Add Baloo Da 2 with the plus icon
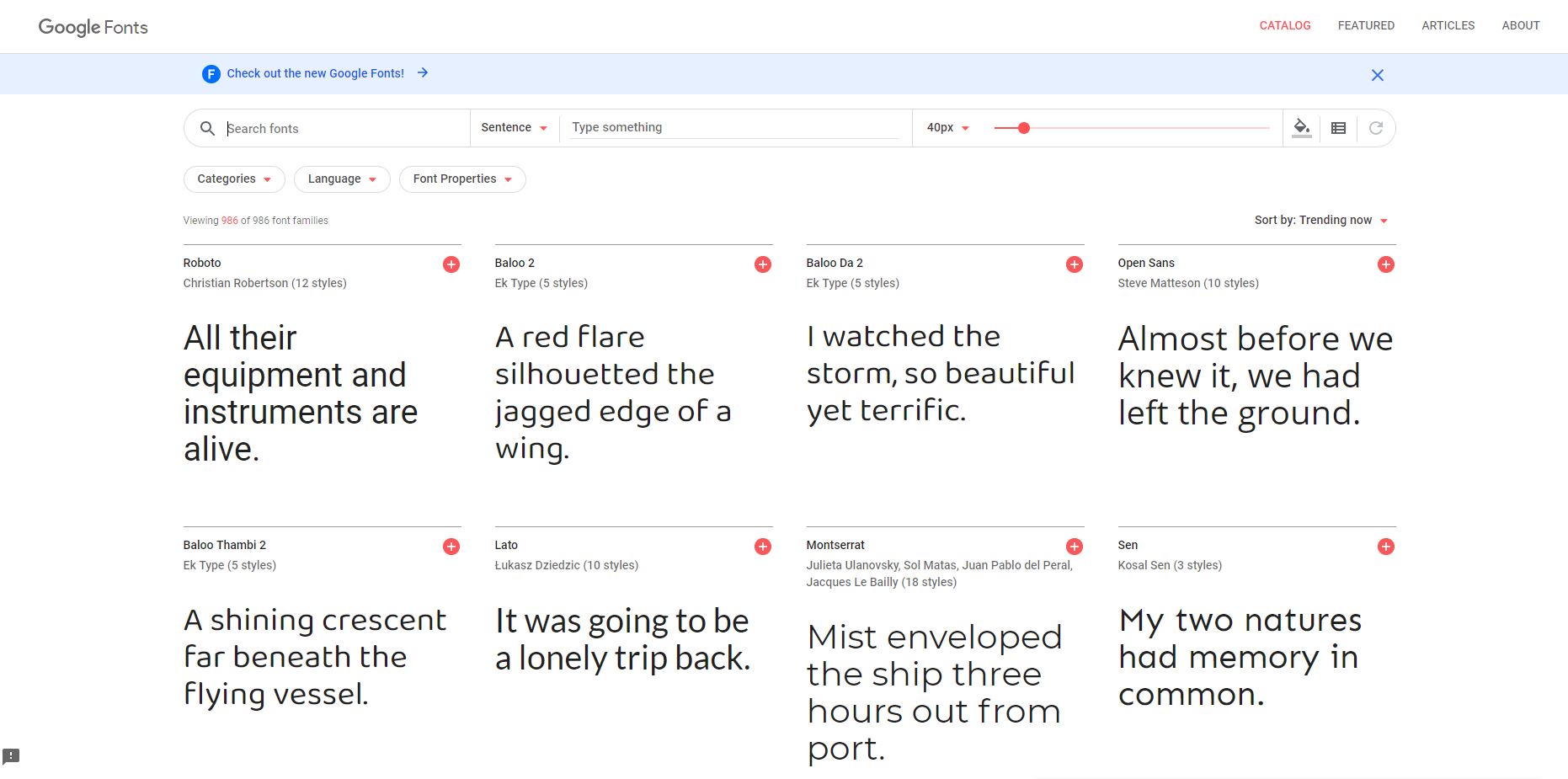The width and height of the screenshot is (1568, 779). coord(1075,264)
